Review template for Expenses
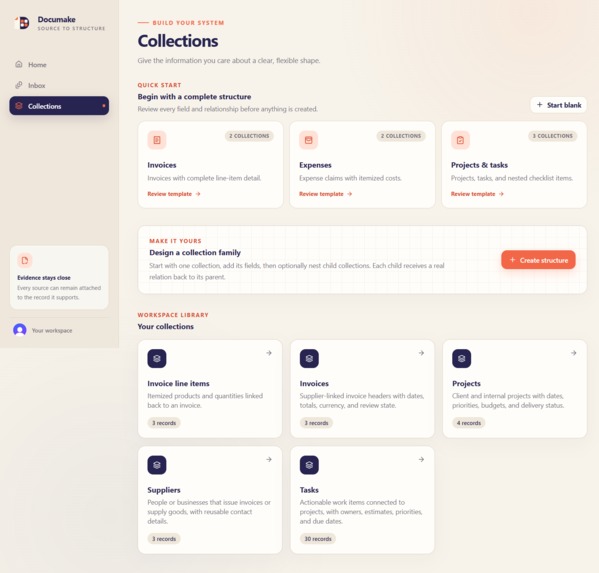Image resolution: width=599 pixels, height=573 pixels. click(325, 194)
